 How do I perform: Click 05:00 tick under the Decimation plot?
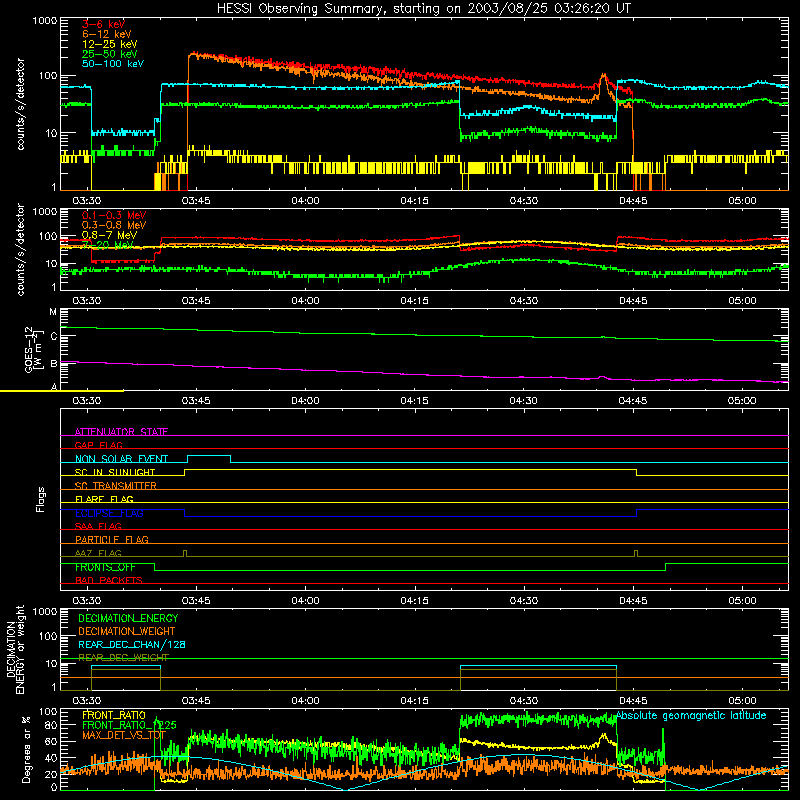[x=742, y=701]
